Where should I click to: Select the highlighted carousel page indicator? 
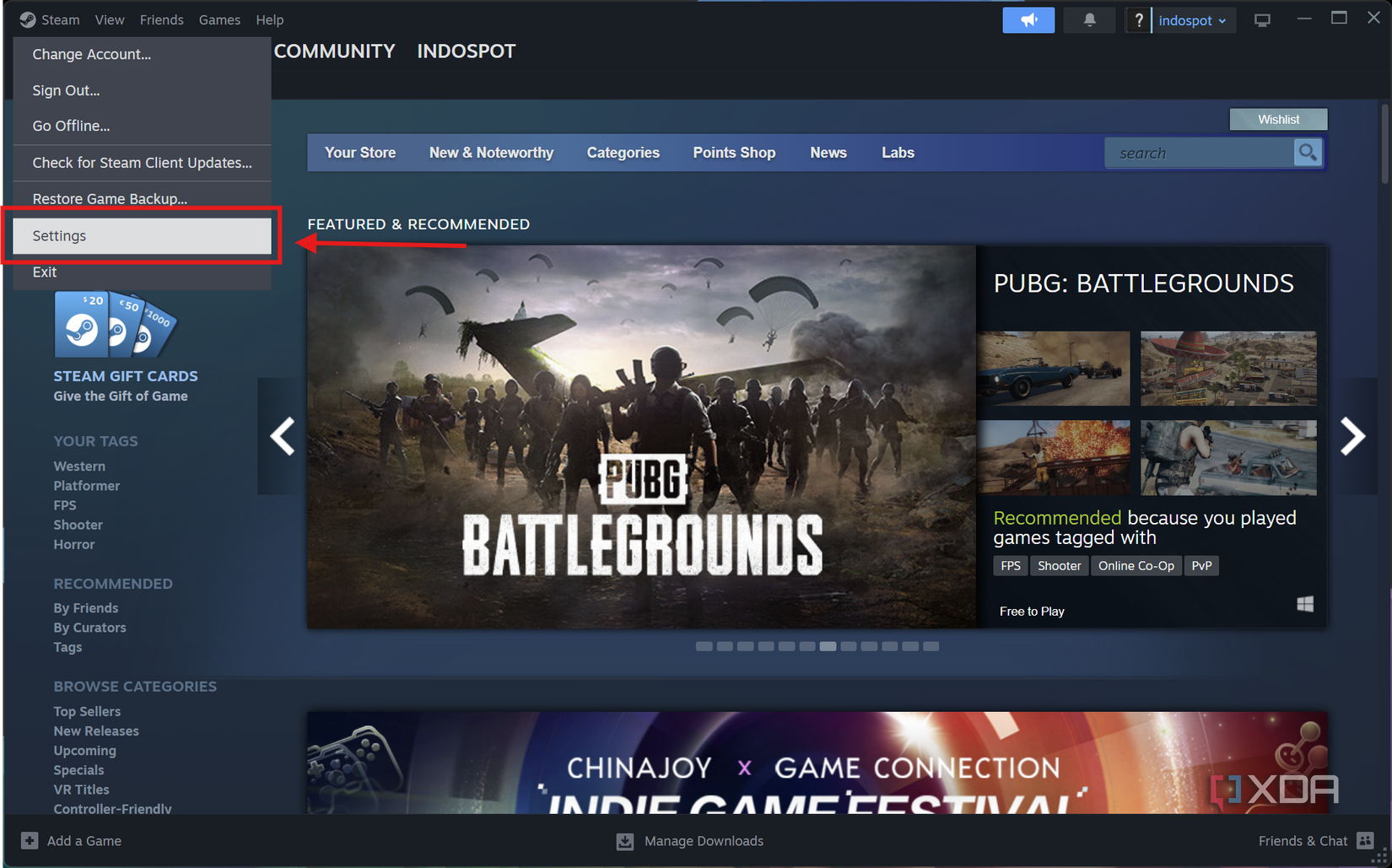(x=828, y=646)
